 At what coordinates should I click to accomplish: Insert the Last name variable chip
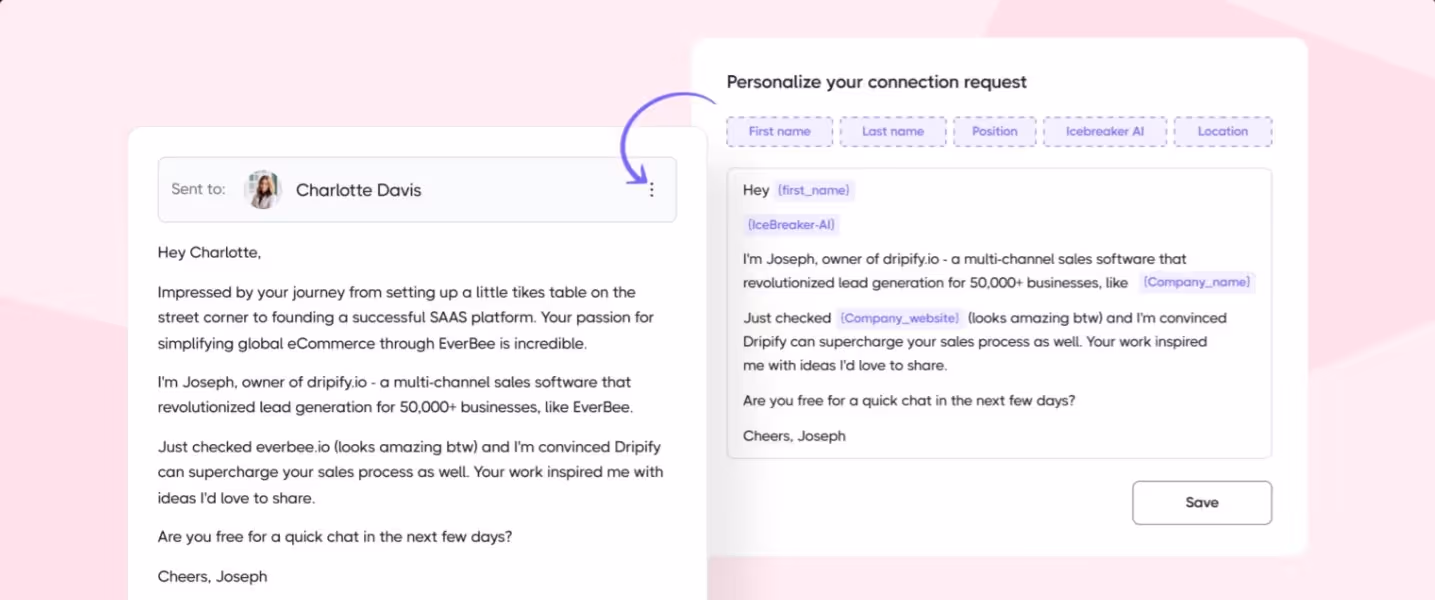click(x=893, y=131)
